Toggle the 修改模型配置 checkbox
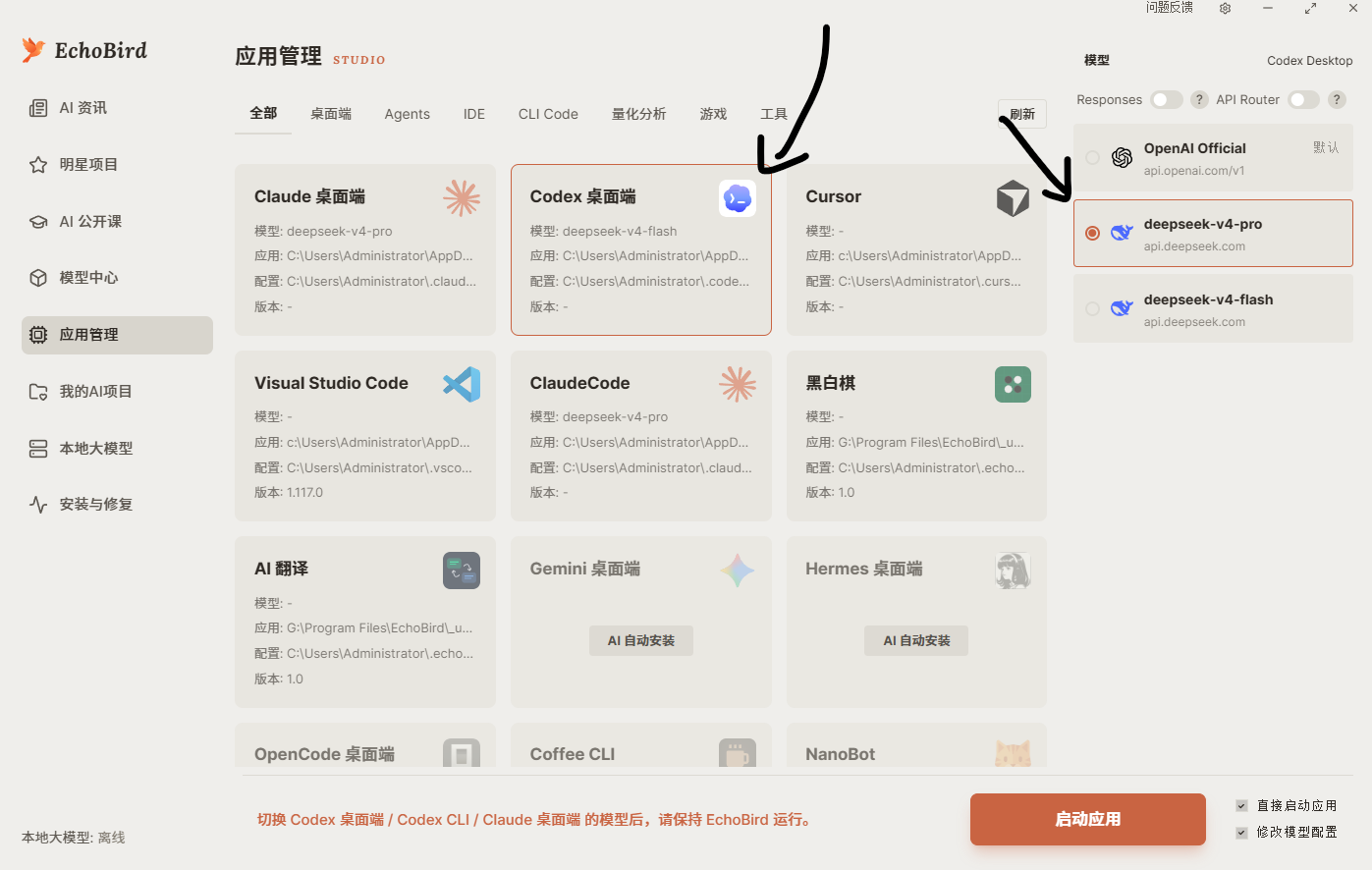1372x870 pixels. coord(1241,832)
